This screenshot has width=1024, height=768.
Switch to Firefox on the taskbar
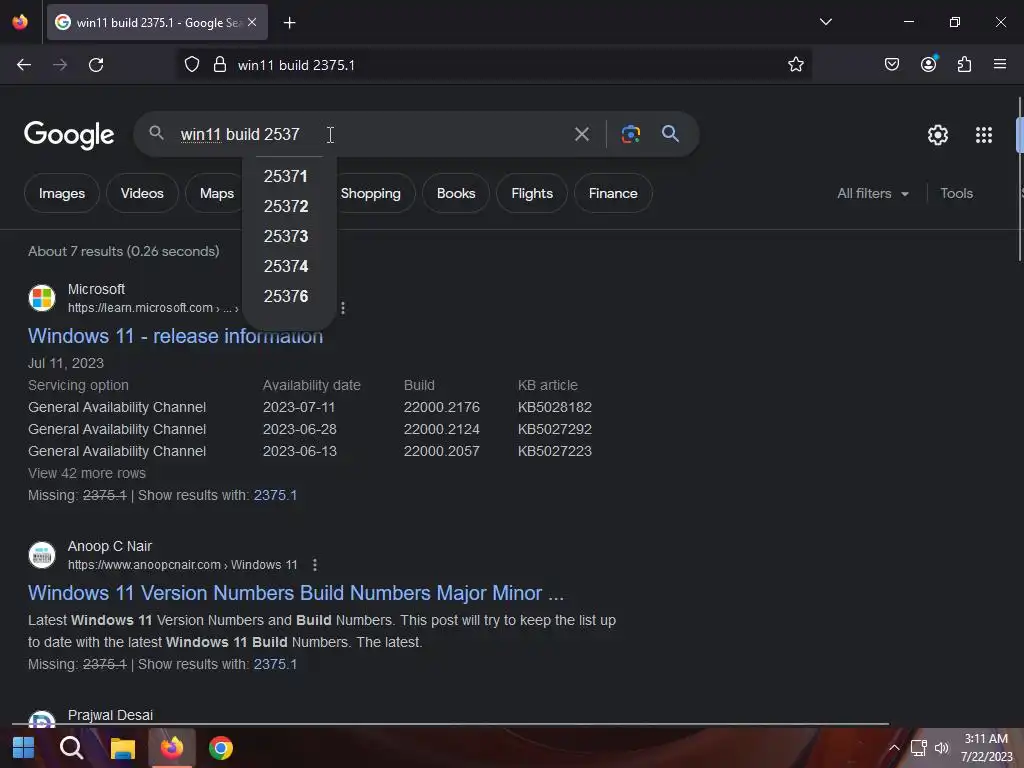[x=172, y=748]
